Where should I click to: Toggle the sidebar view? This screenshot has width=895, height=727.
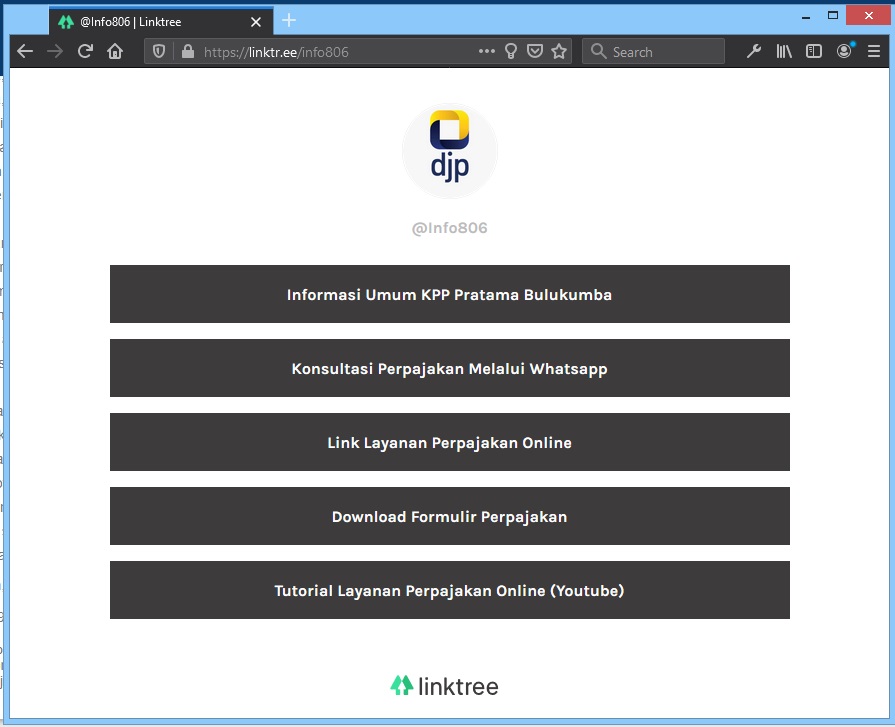pyautogui.click(x=814, y=52)
